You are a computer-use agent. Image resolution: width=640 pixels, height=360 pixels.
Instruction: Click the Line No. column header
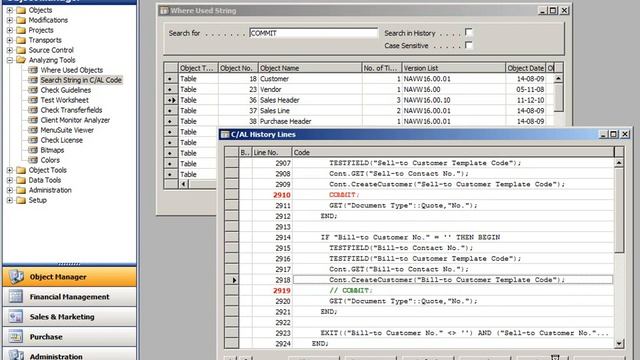(x=272, y=152)
